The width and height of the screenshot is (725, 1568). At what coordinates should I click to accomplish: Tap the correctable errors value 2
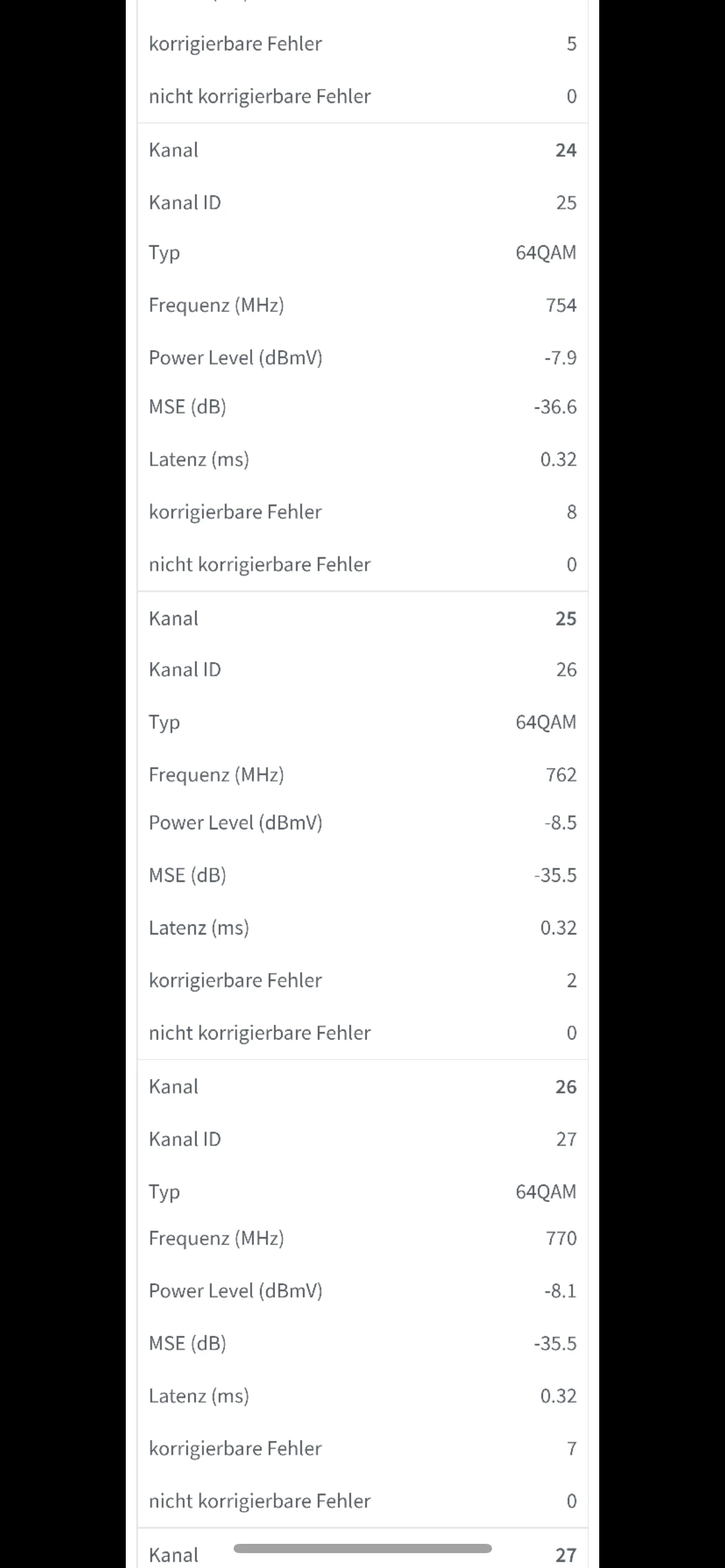571,980
